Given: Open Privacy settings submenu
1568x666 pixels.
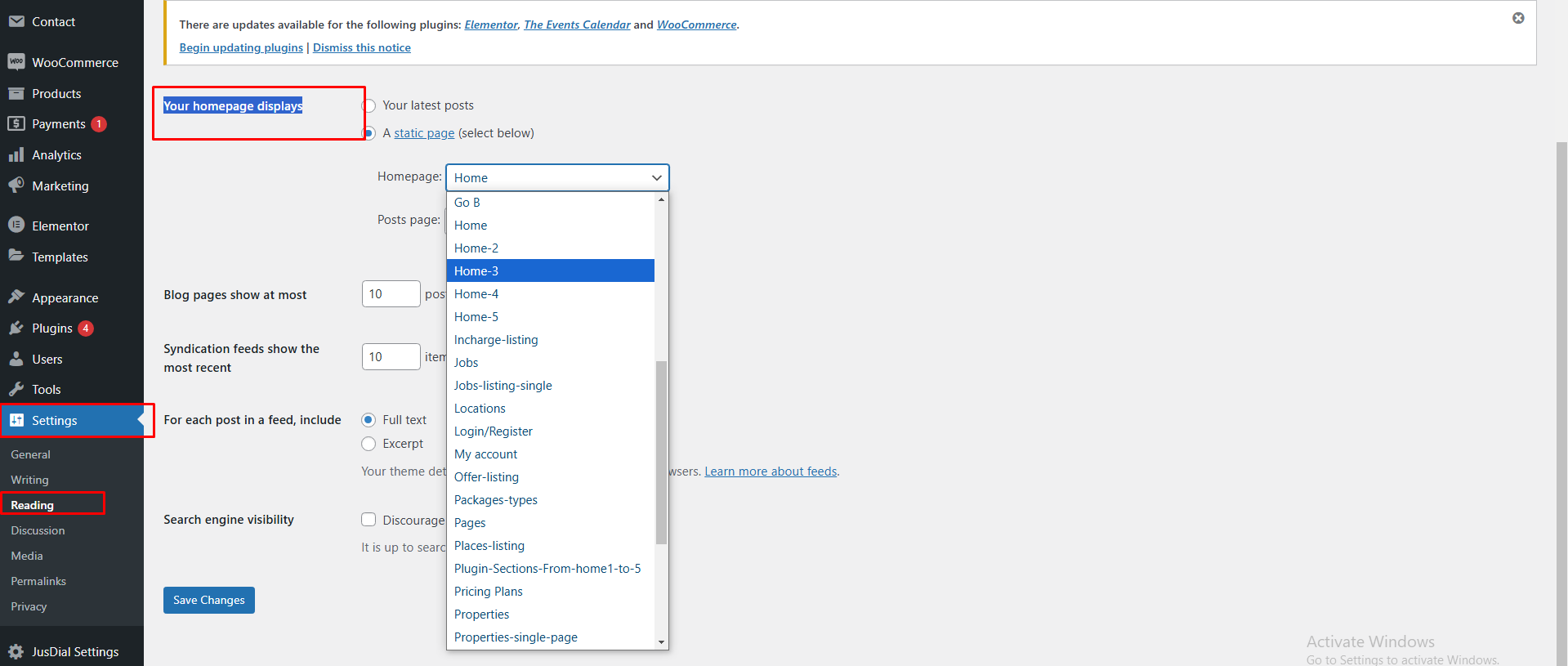Looking at the screenshot, I should pyautogui.click(x=29, y=606).
